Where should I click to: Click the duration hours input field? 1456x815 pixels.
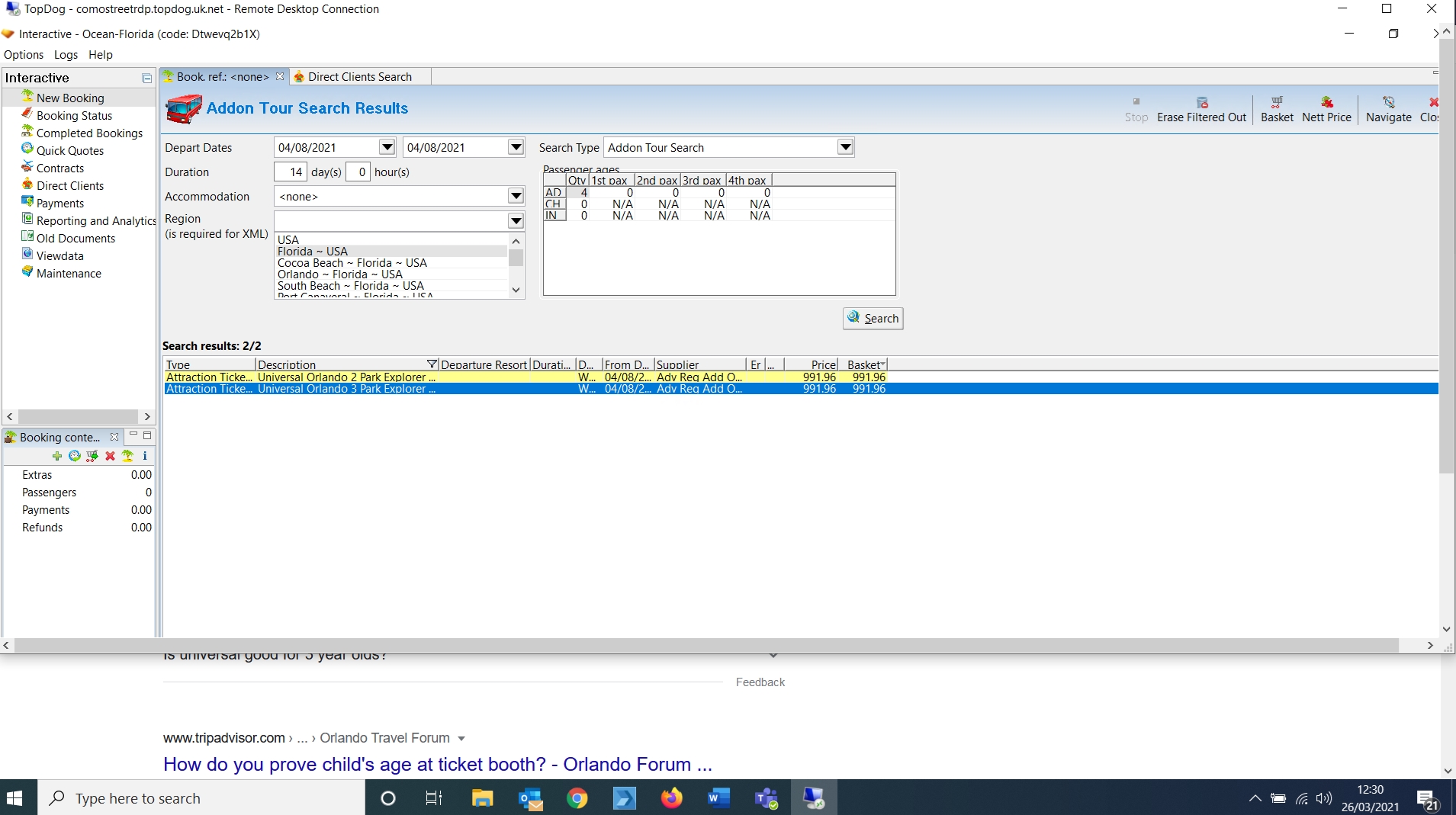point(358,172)
